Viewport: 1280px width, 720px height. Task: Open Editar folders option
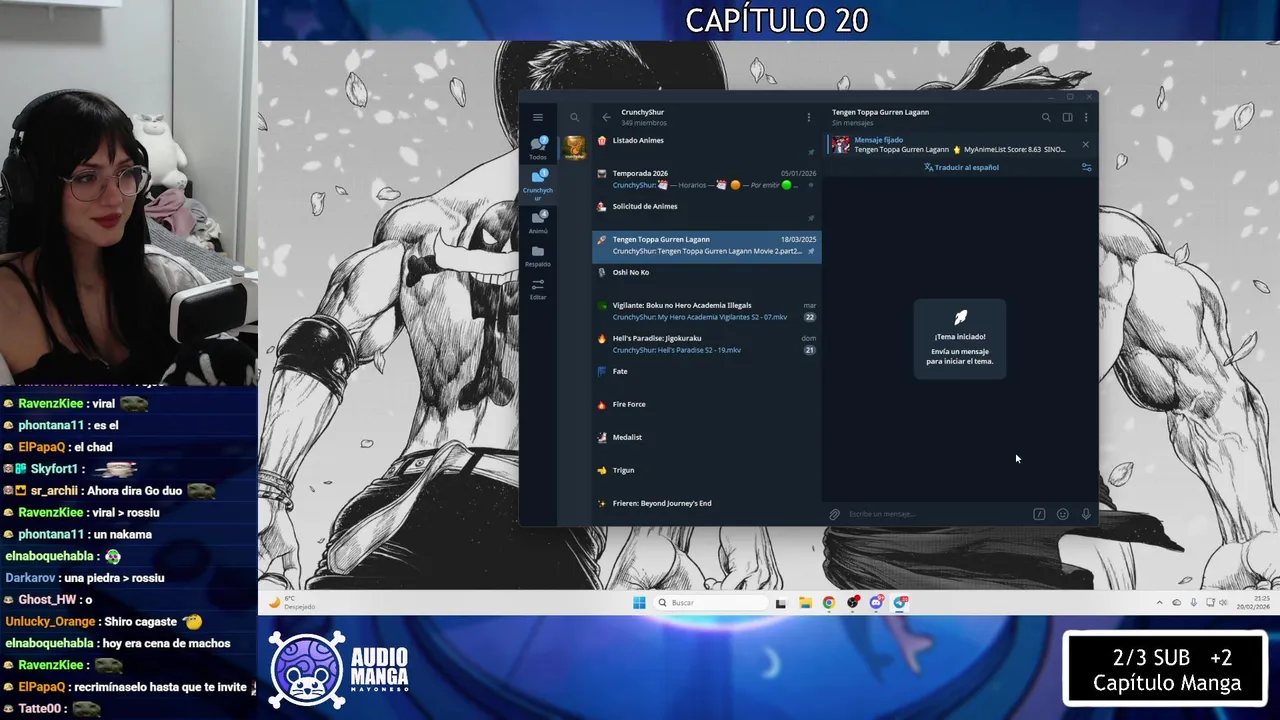[538, 288]
